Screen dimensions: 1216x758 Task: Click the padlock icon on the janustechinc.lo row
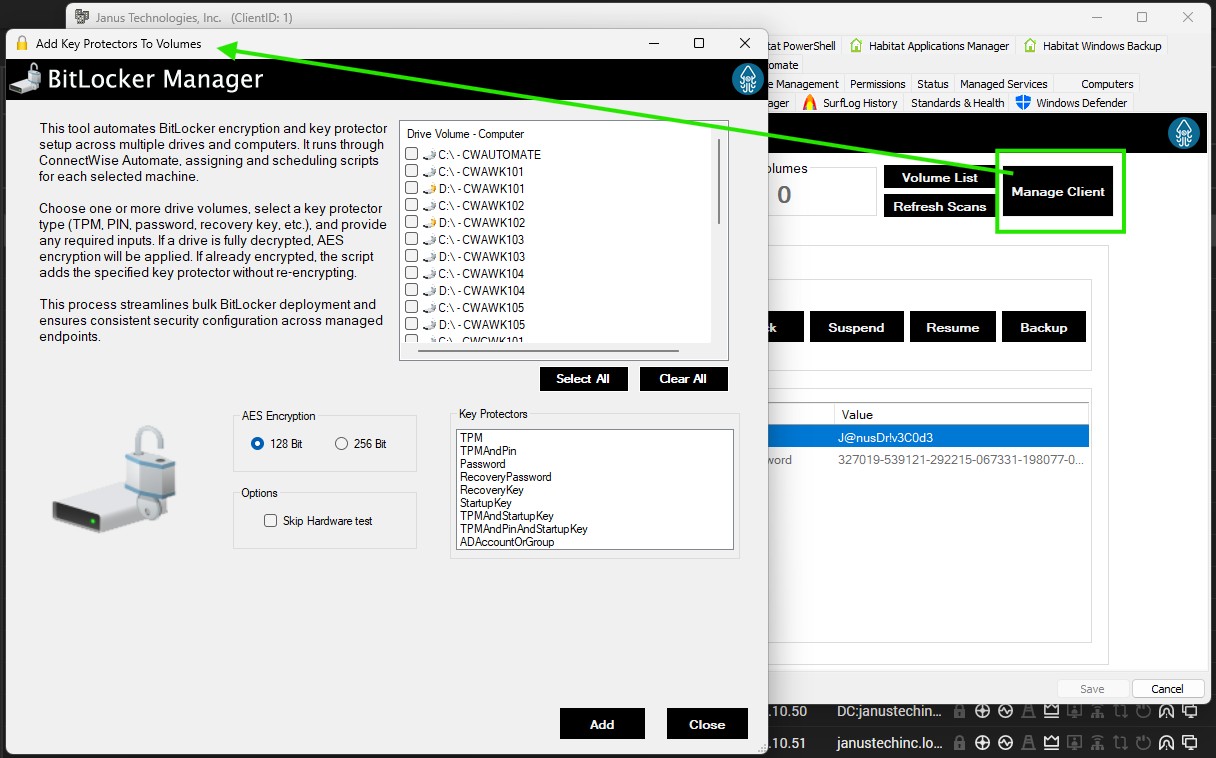pyautogui.click(x=958, y=742)
